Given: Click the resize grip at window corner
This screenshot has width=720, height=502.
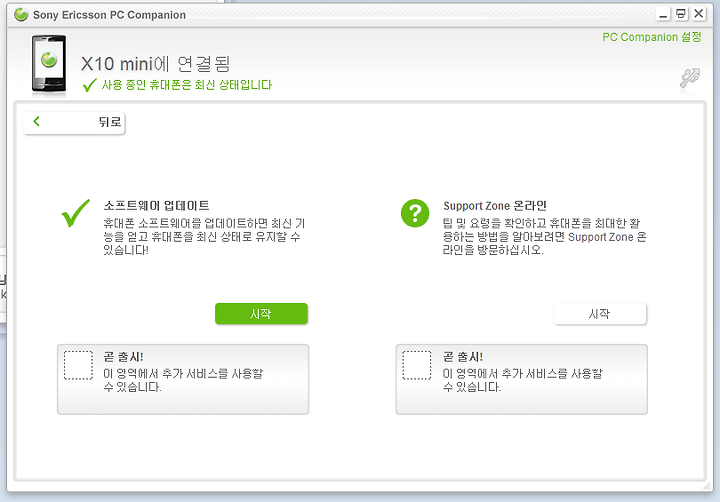Looking at the screenshot, I should [707, 486].
